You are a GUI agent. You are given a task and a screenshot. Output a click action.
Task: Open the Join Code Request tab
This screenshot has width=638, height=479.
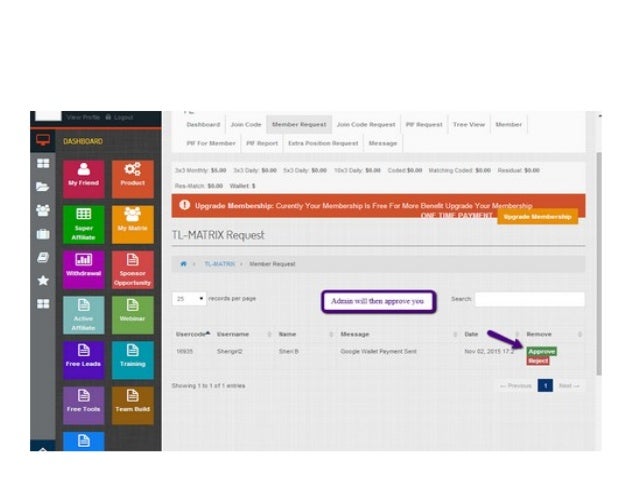tap(366, 125)
